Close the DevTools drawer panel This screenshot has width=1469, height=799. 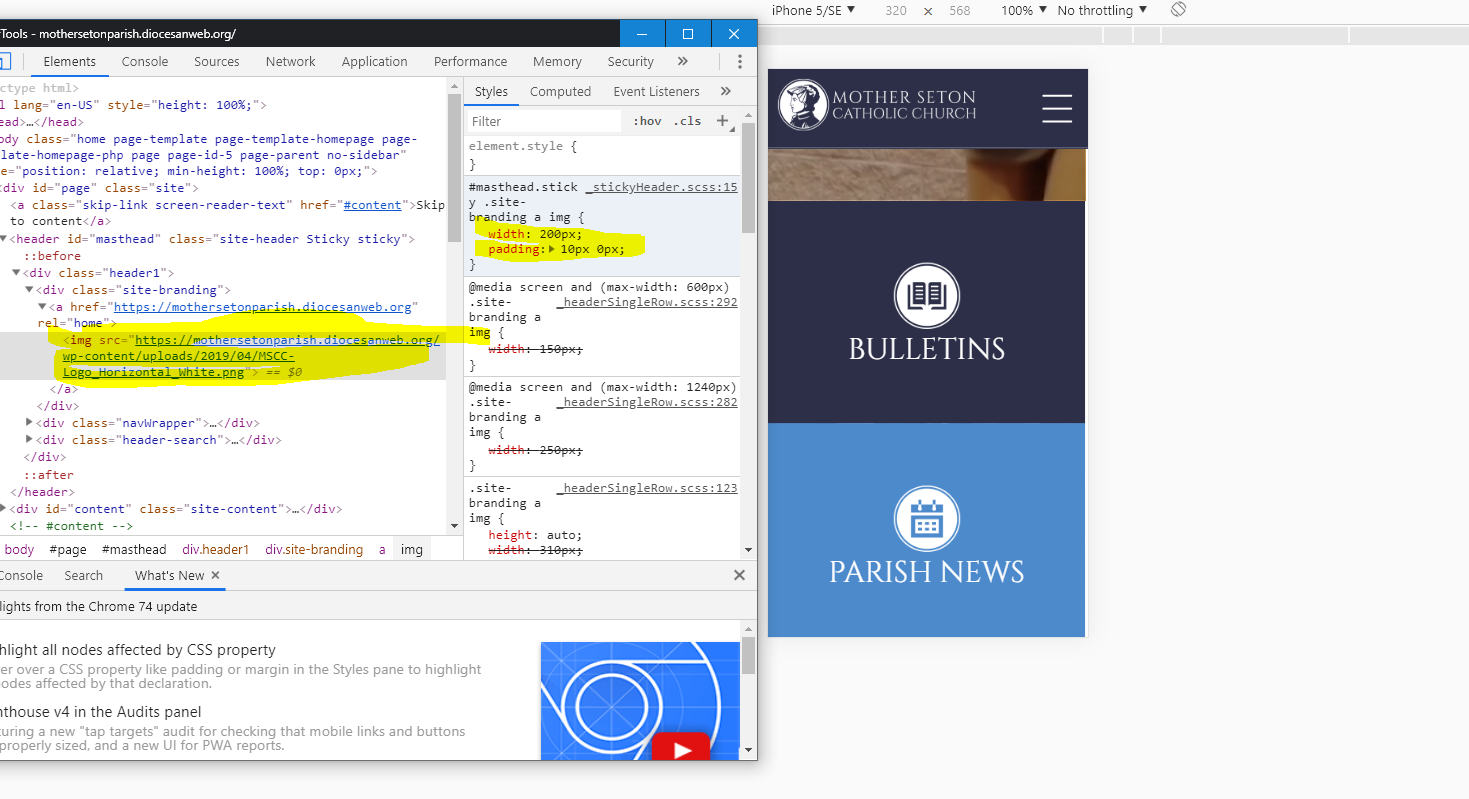coord(739,576)
